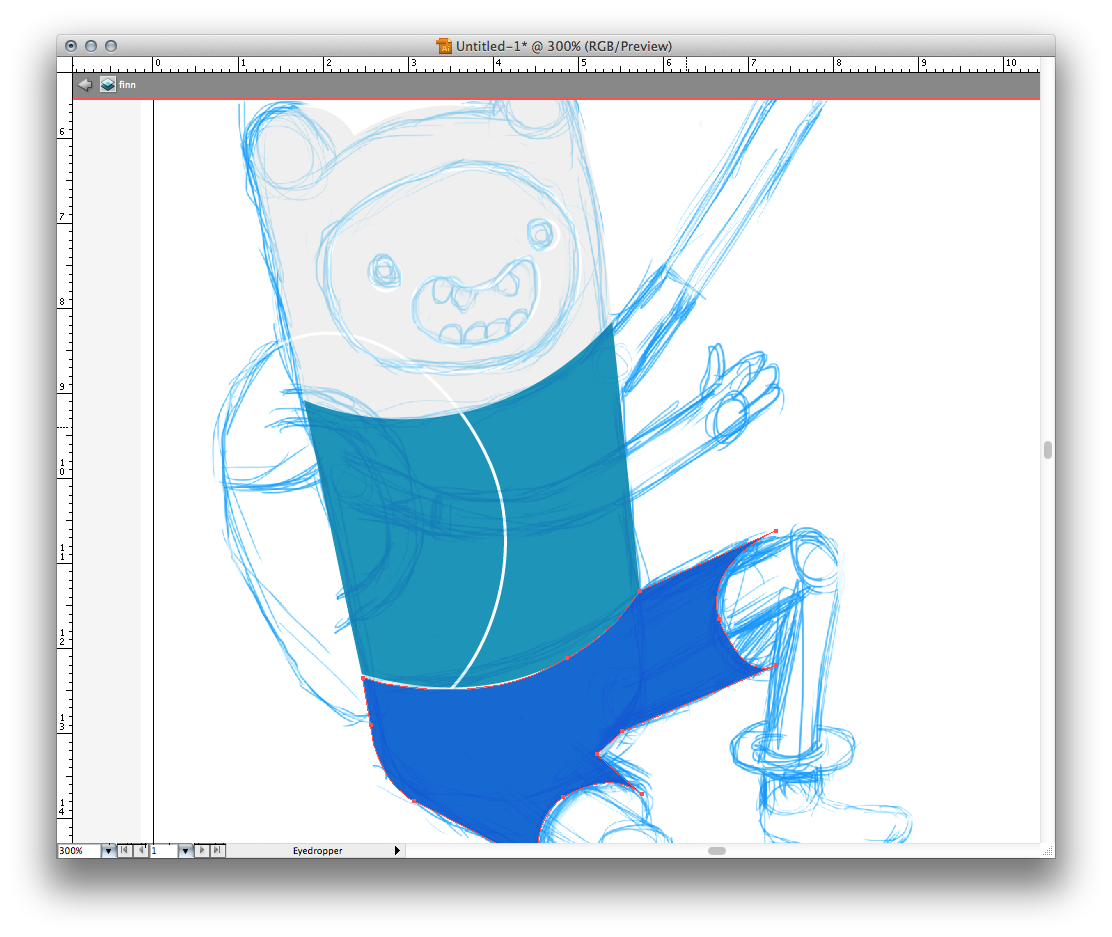1112x937 pixels.
Task: Expand the status bar options arrow
Action: [397, 851]
